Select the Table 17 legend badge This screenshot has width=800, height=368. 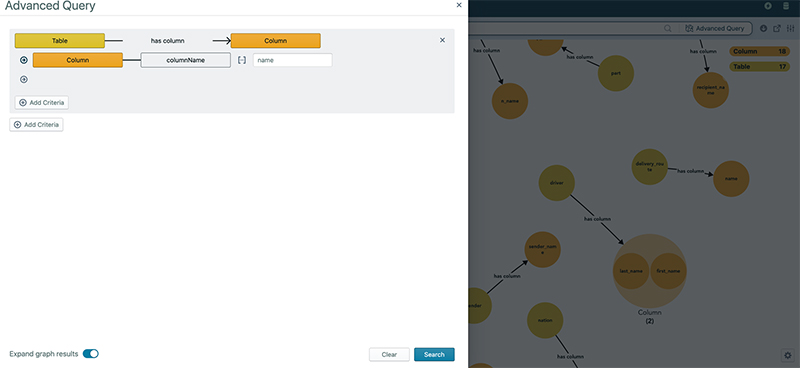pos(760,66)
